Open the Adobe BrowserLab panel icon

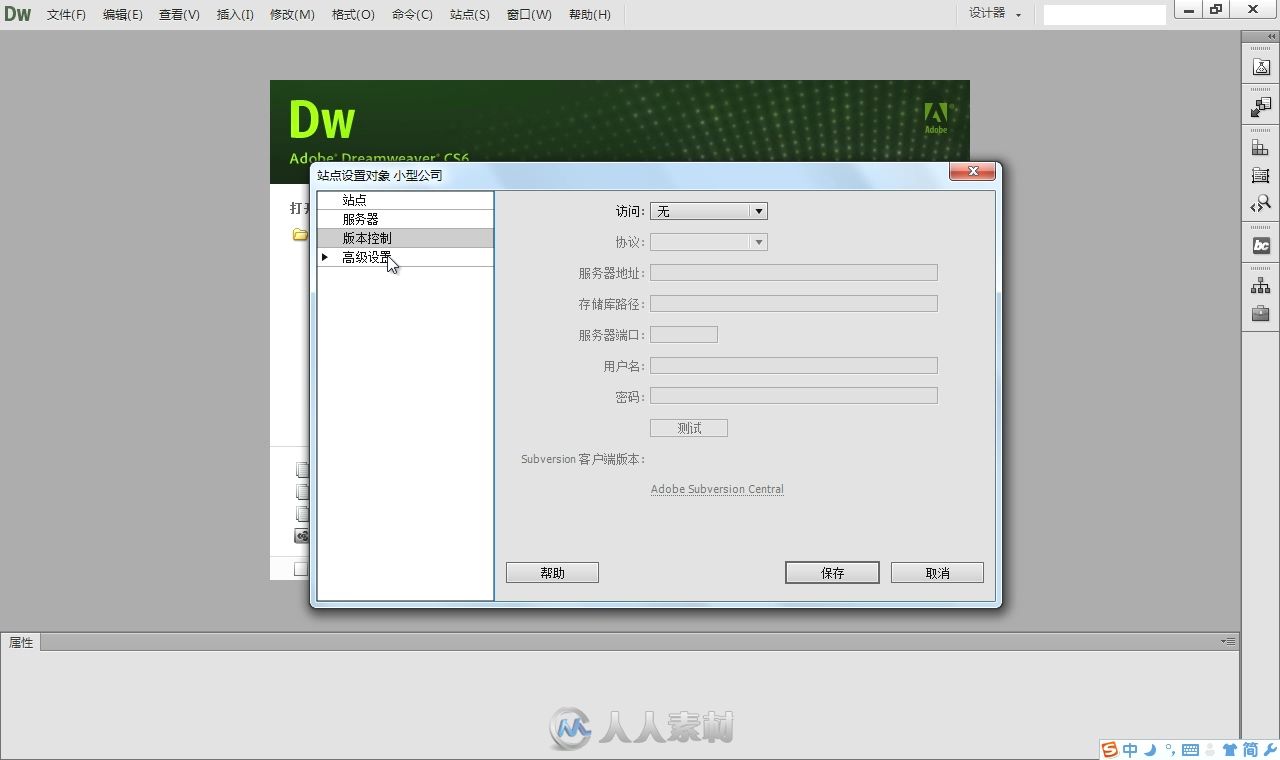tap(1260, 67)
